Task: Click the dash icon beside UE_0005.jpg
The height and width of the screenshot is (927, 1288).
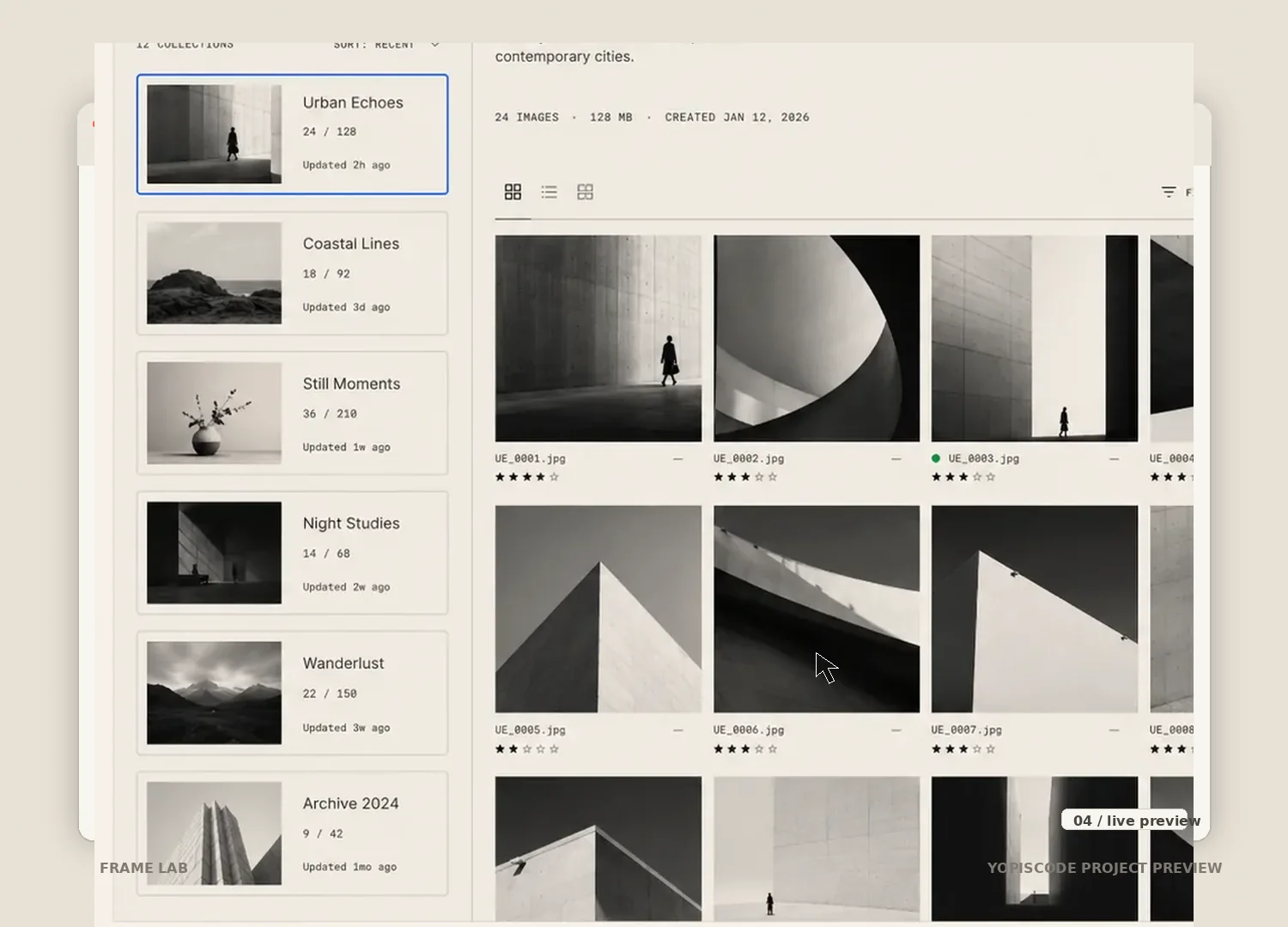Action: pyautogui.click(x=678, y=730)
